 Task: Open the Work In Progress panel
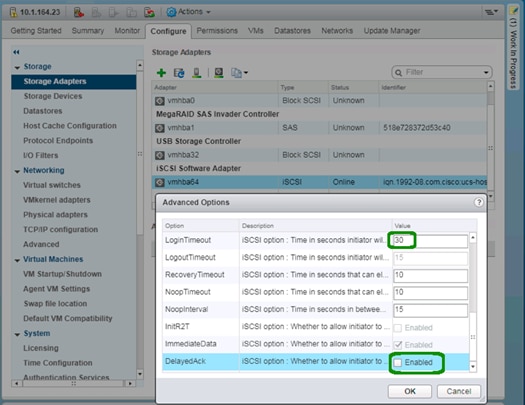click(x=513, y=47)
